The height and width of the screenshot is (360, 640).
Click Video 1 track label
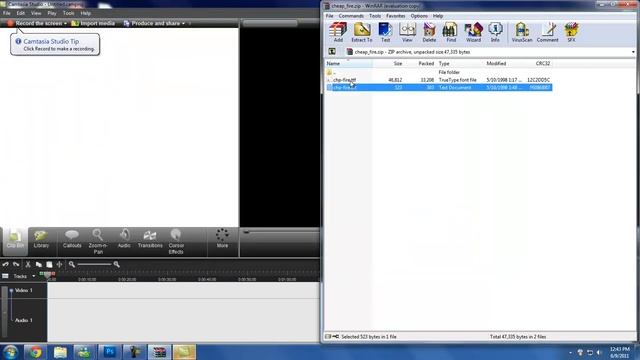(24, 290)
